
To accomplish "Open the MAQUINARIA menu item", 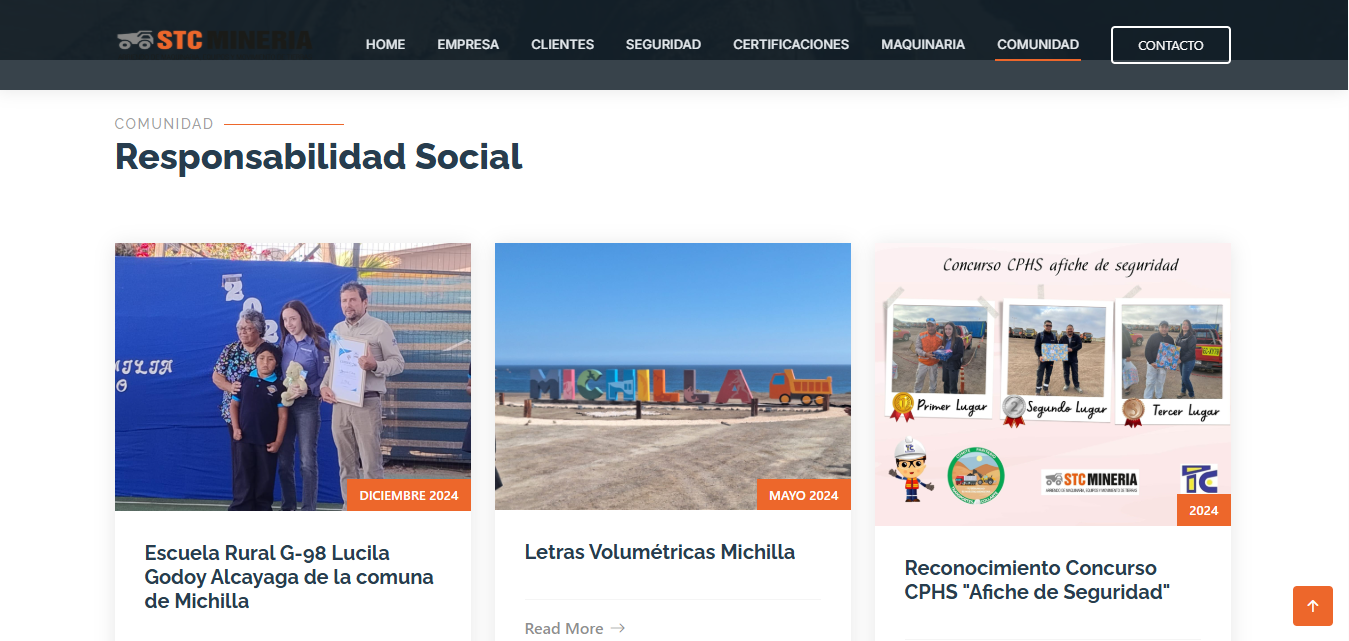I will pyautogui.click(x=923, y=44).
